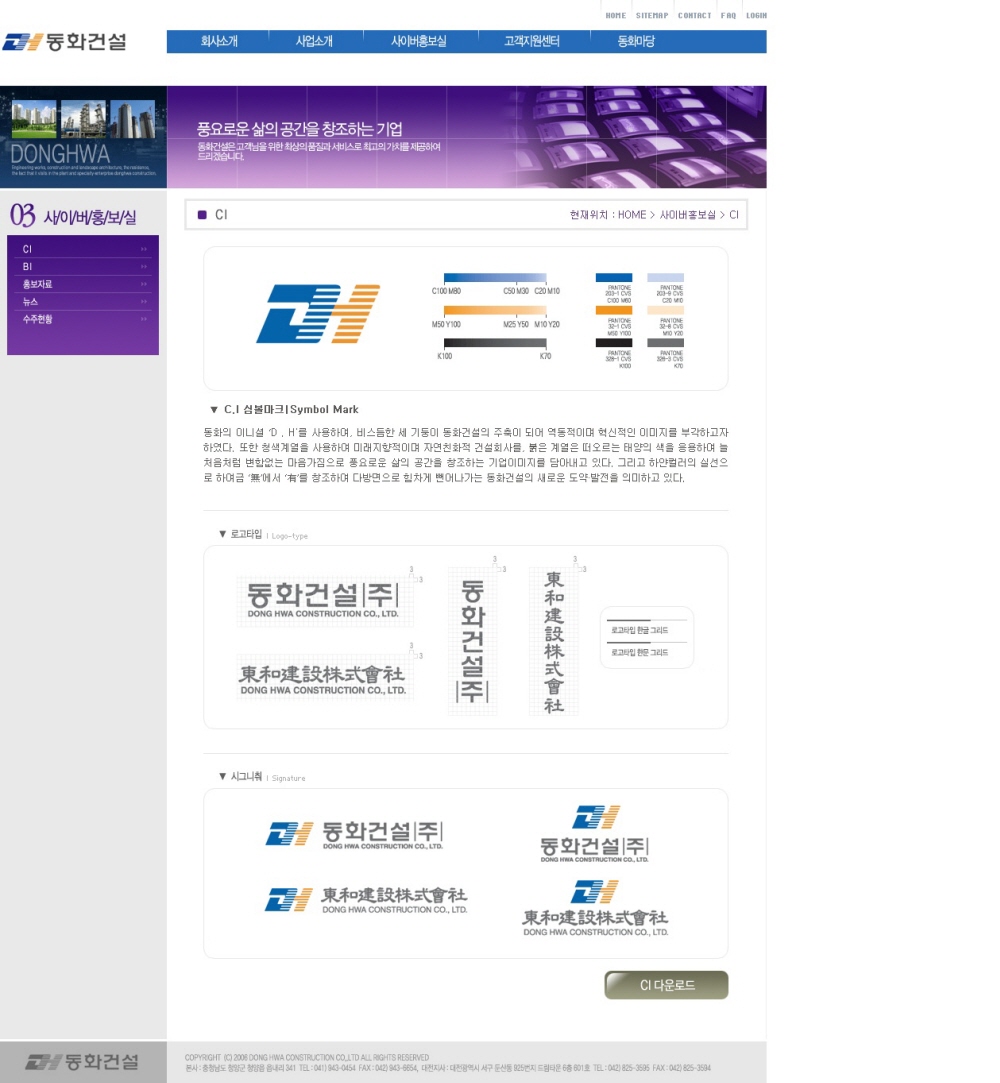Click the blue PANTONE 293-1 CVS swatch
This screenshot has height=1083, width=1000.
613,278
